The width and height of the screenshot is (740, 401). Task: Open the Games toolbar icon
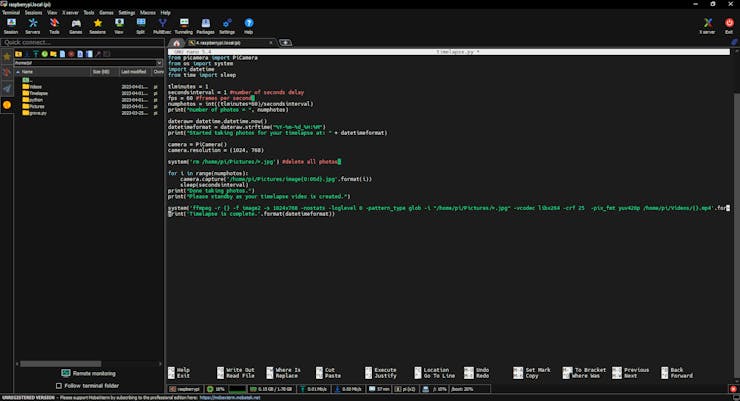[76, 24]
